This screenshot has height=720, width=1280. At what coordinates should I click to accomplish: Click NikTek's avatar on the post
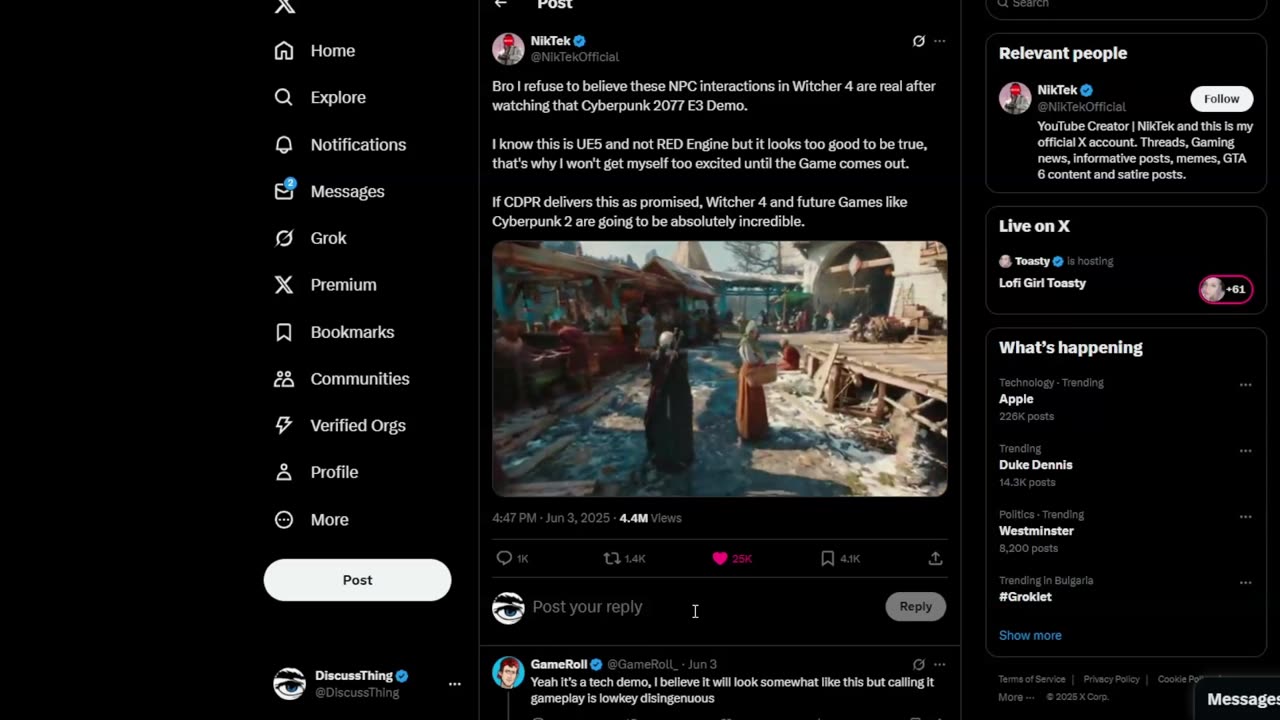(508, 49)
